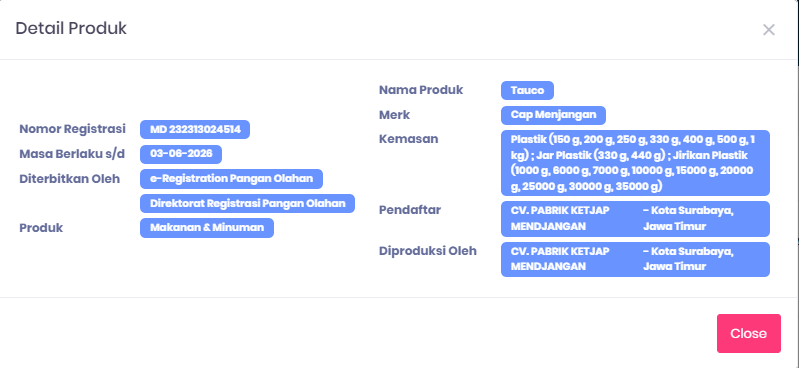Click the Masa Berlaku s/d label
The image size is (799, 368).
[72, 154]
